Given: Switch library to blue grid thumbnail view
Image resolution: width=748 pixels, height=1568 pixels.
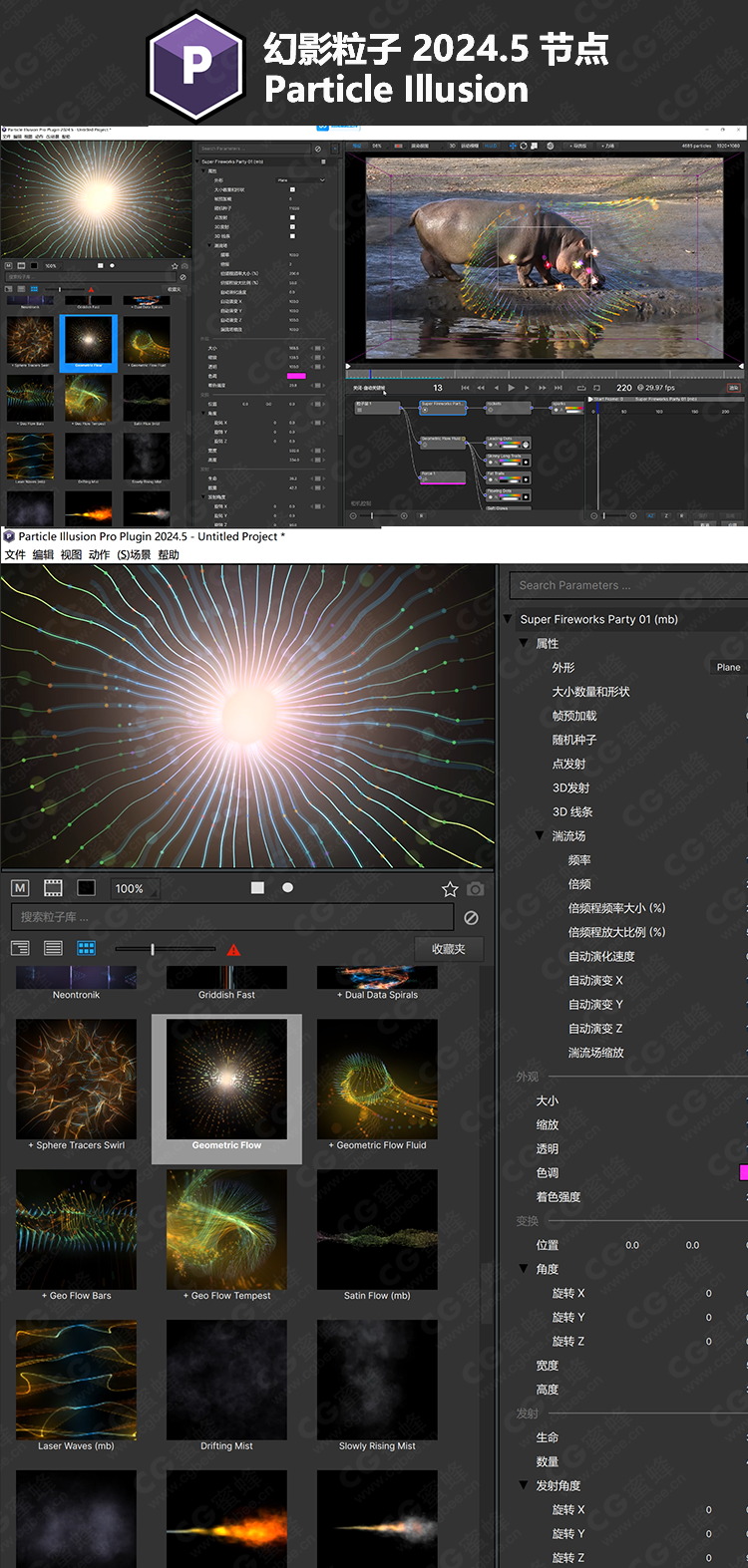Looking at the screenshot, I should [x=87, y=948].
